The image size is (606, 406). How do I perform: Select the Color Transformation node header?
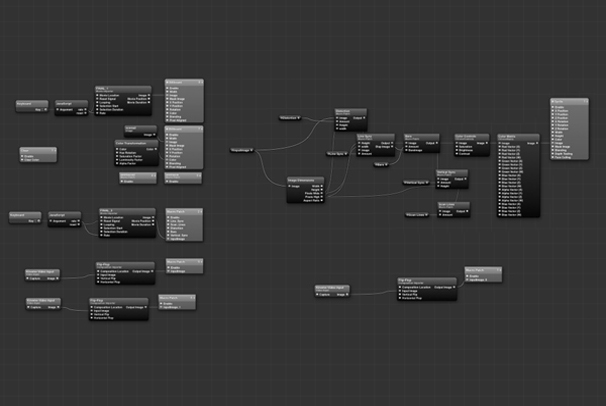coord(137,142)
